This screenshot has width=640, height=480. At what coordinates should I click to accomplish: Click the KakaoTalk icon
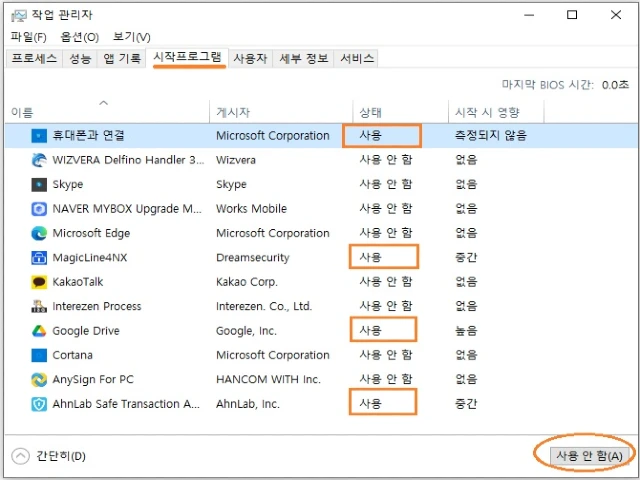(x=39, y=282)
